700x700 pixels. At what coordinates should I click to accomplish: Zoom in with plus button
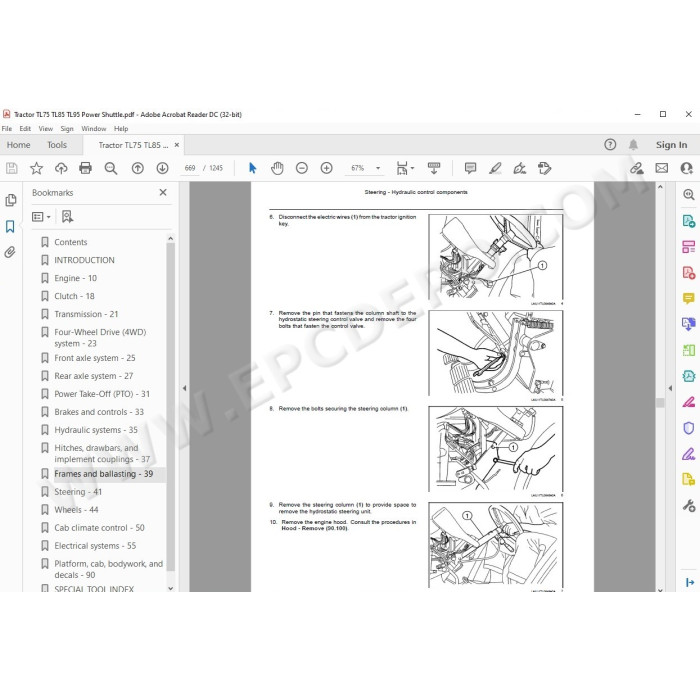[326, 168]
